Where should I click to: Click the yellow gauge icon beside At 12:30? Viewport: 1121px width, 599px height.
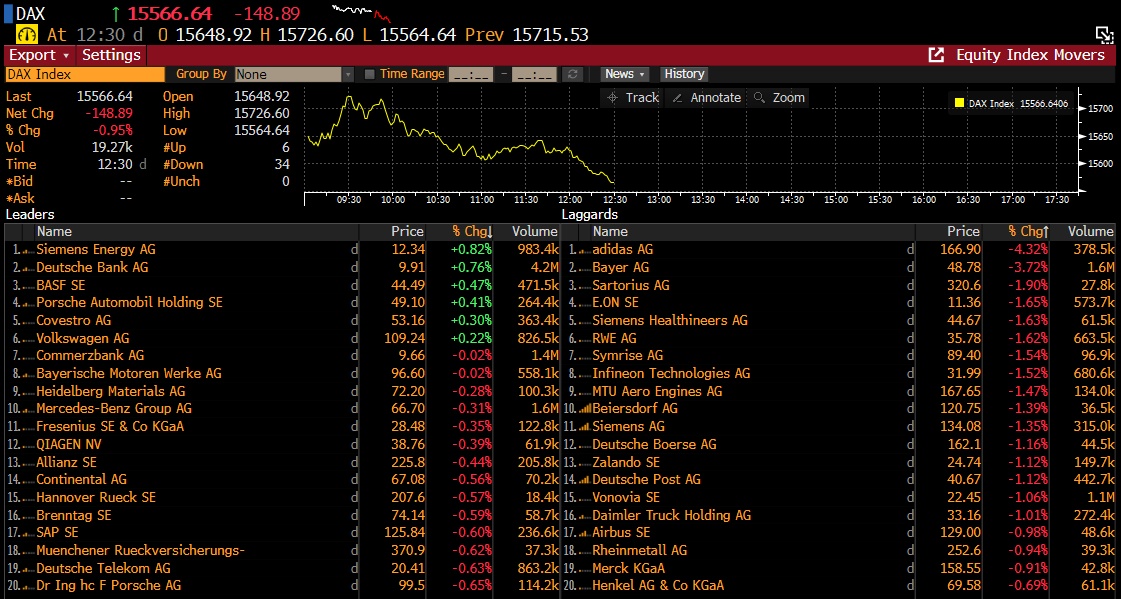(27, 34)
